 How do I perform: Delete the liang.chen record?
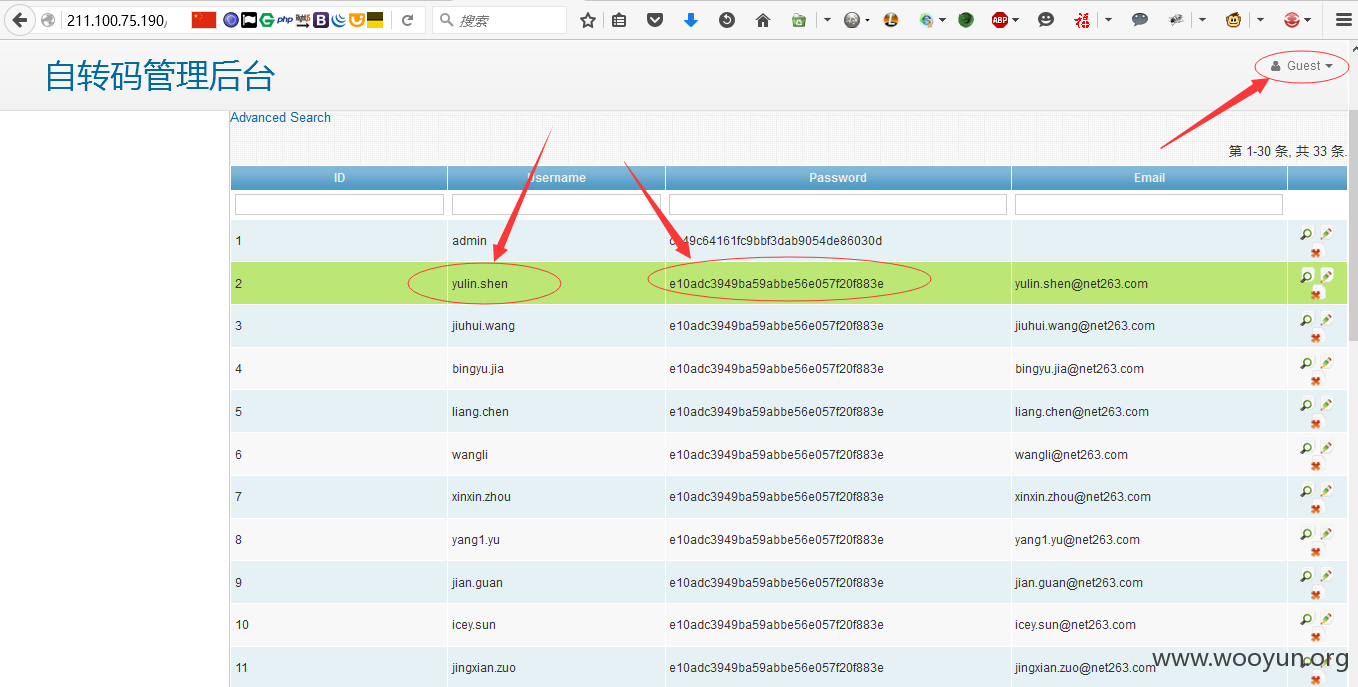(1316, 423)
